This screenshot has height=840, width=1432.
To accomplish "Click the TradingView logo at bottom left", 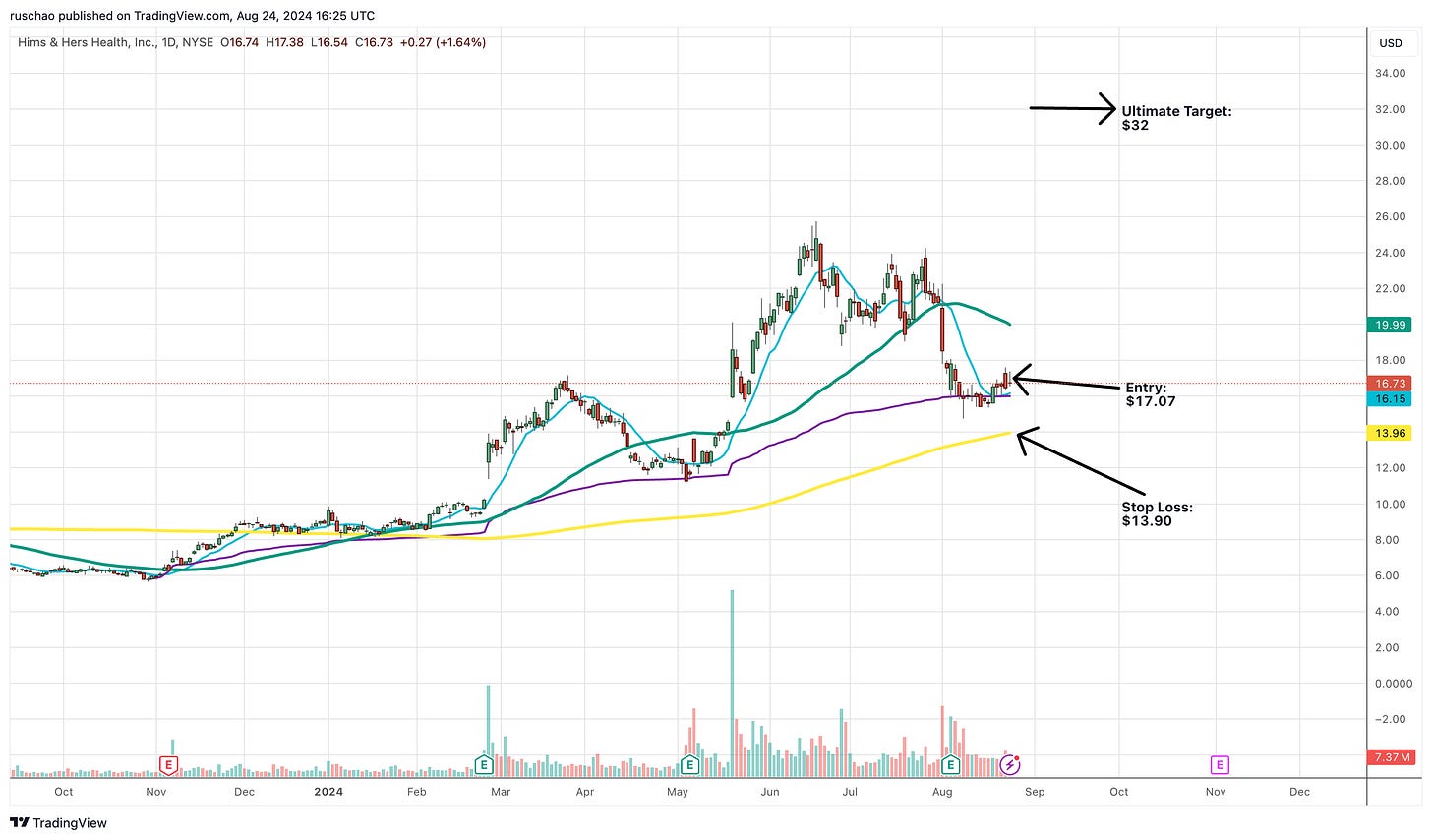I will 59,822.
